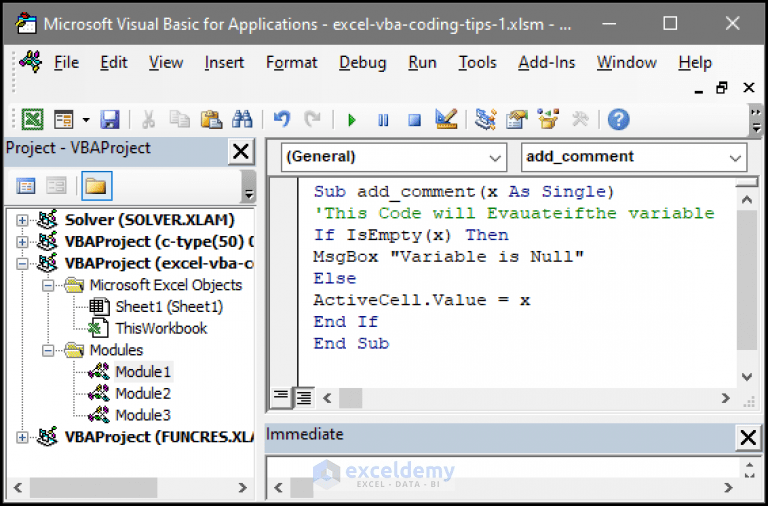
Task: Open the Insert menu
Action: [224, 63]
